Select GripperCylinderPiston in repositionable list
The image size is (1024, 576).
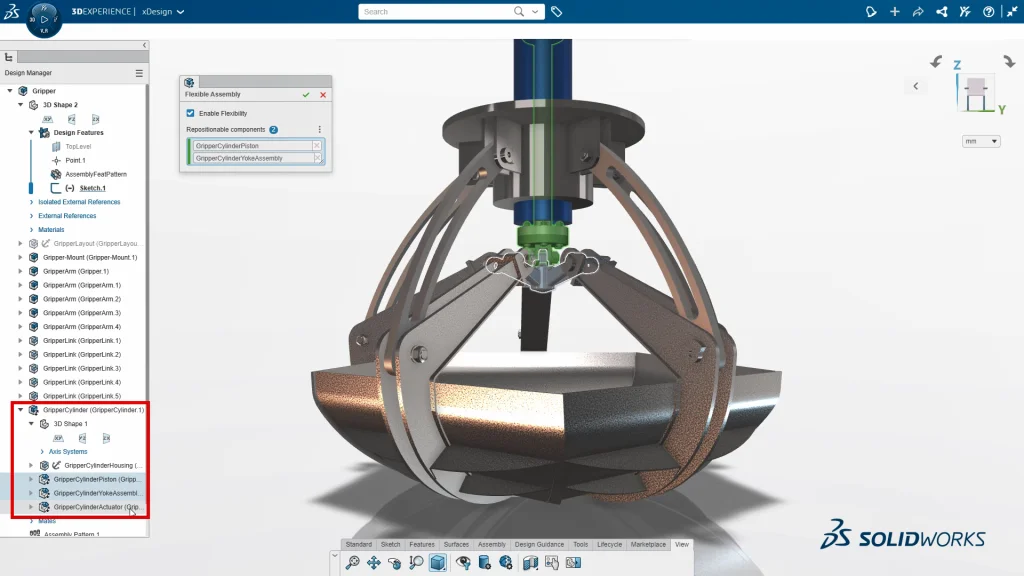(x=253, y=146)
